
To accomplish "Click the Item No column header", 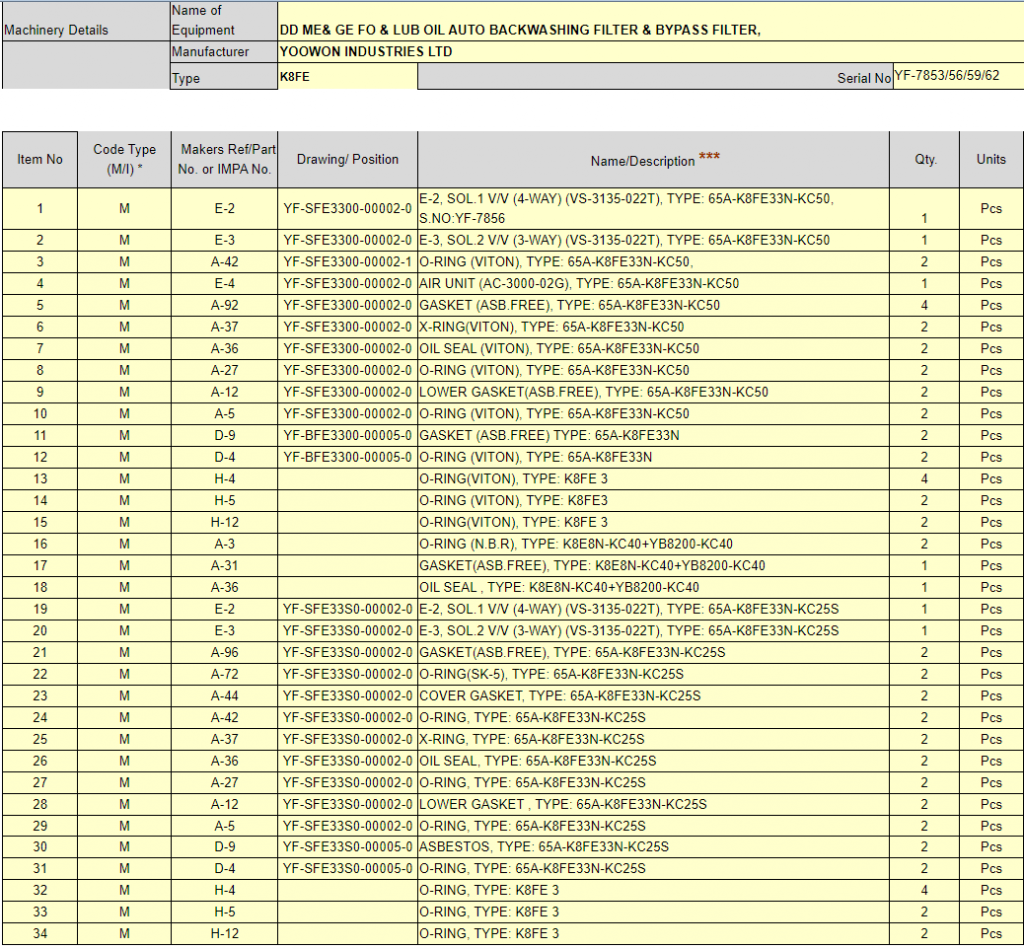I will [40, 160].
